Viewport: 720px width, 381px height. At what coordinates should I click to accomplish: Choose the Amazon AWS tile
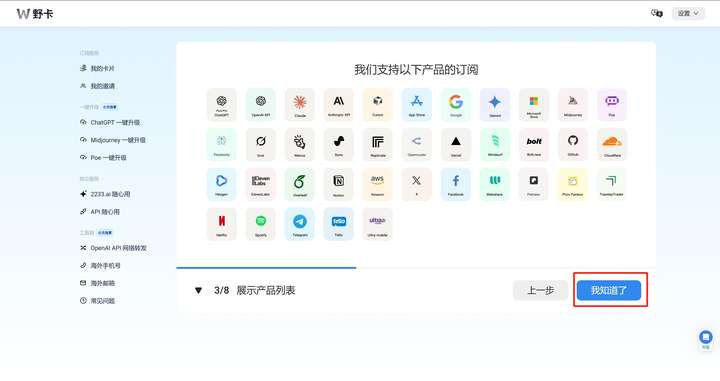tap(377, 184)
